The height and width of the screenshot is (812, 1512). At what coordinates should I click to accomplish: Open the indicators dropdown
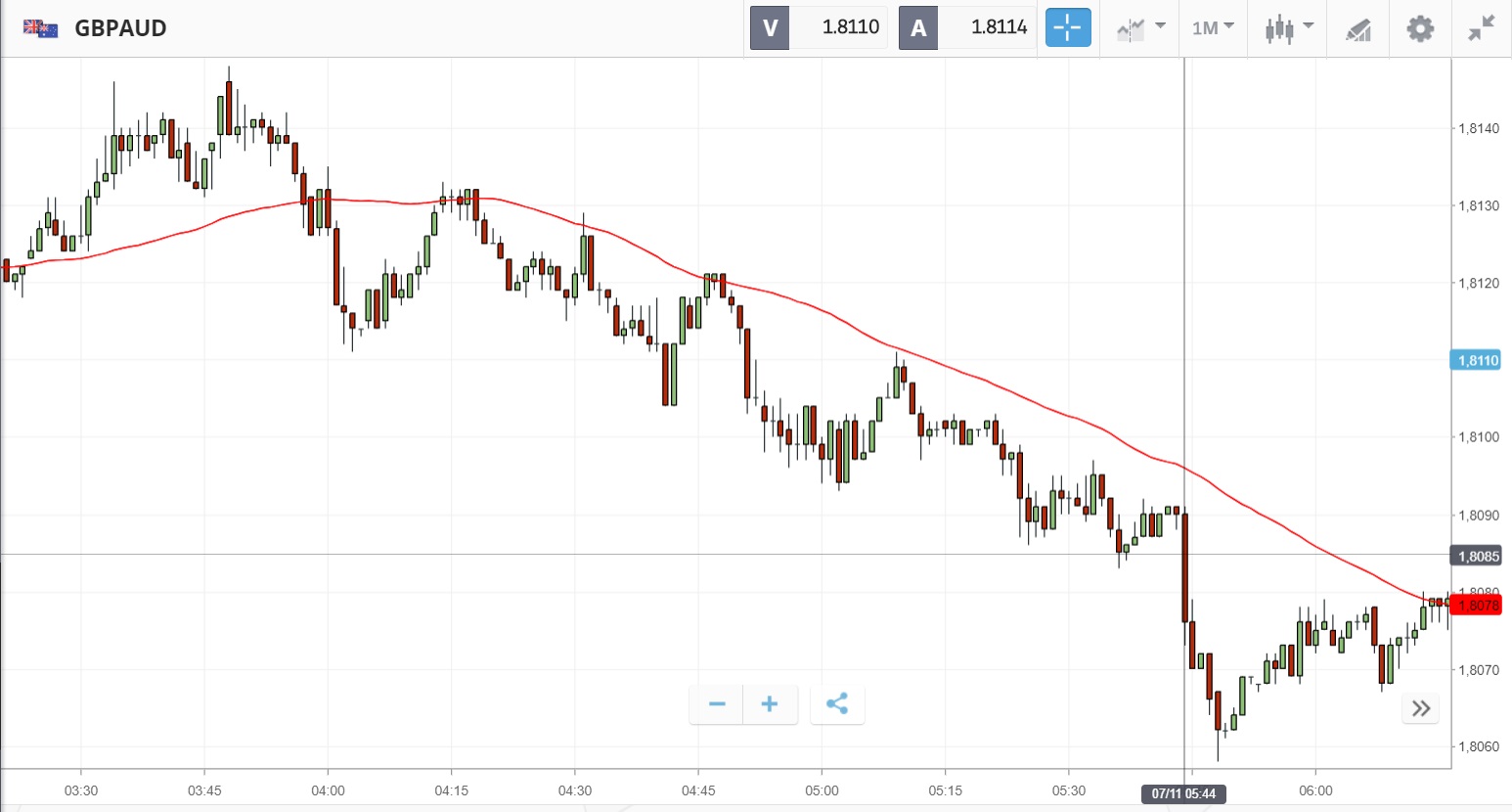[x=1140, y=28]
